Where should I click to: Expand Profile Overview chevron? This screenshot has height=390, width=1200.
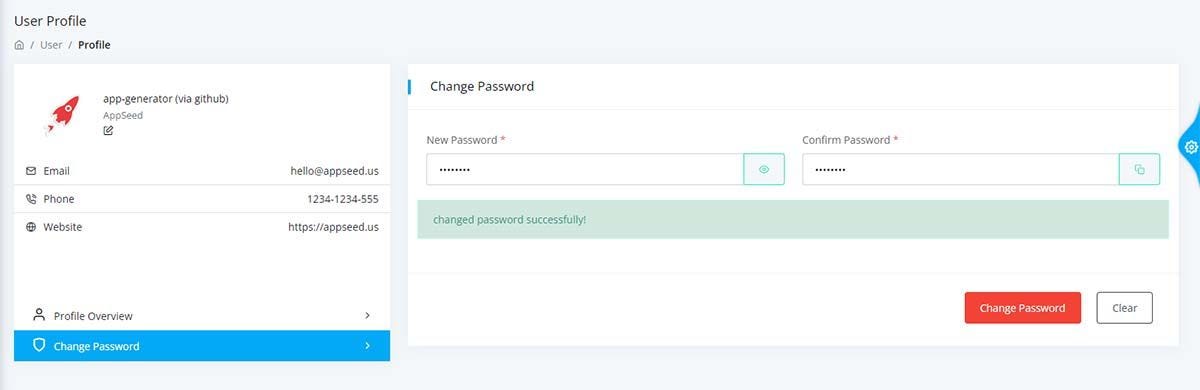pyautogui.click(x=367, y=315)
